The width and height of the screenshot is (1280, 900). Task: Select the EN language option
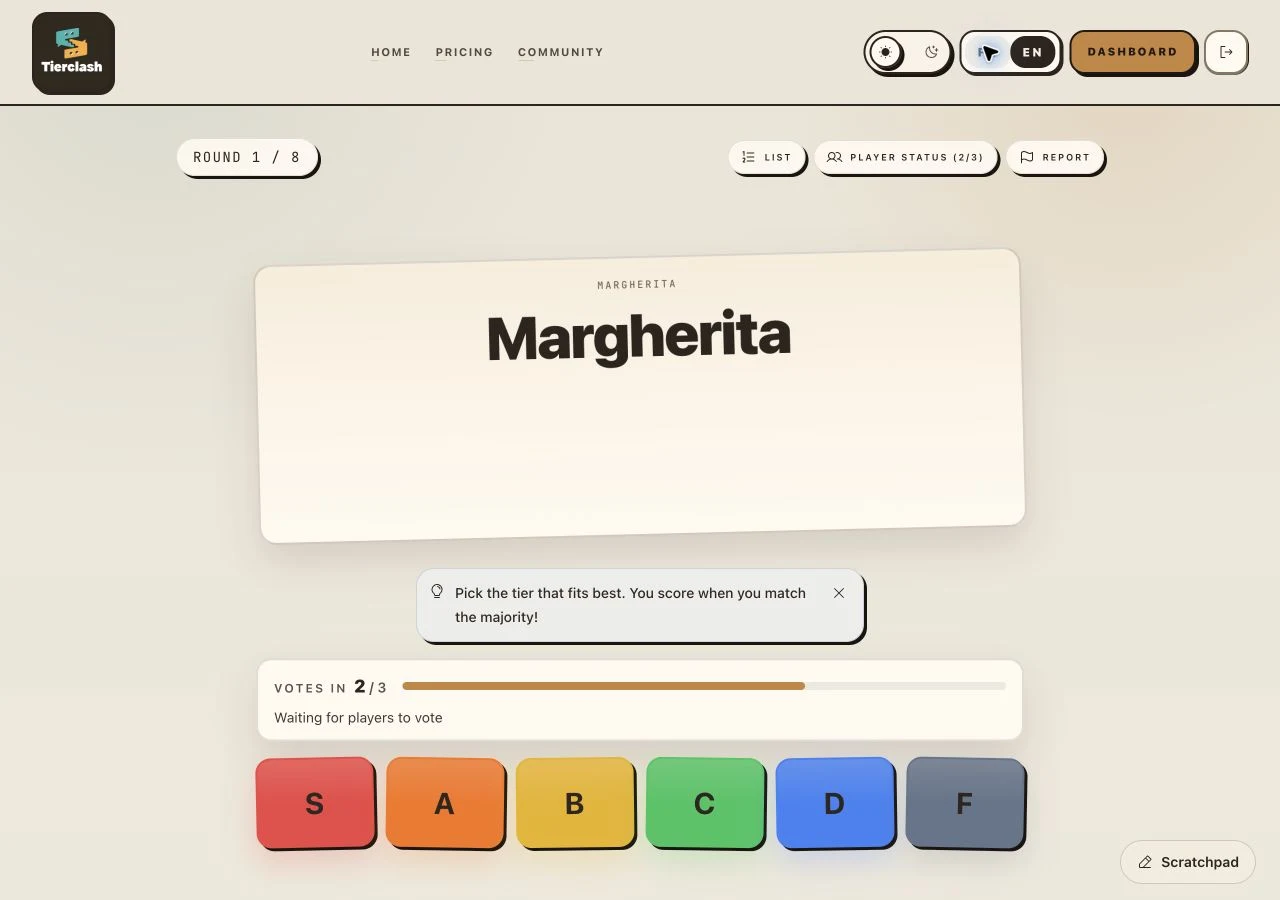1032,52
